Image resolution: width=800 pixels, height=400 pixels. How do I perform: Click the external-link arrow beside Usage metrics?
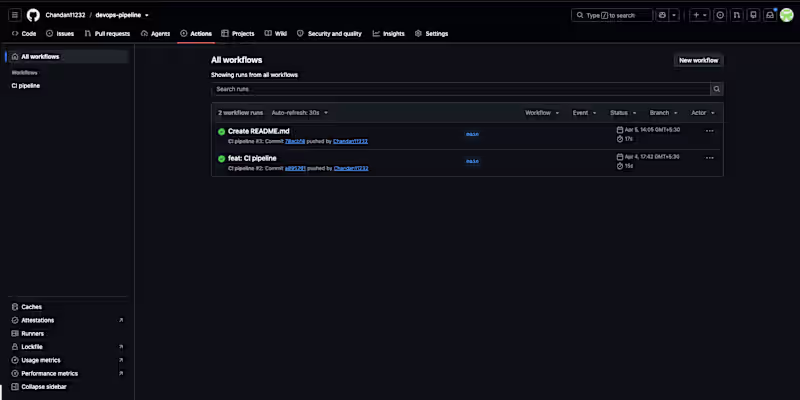tap(121, 360)
